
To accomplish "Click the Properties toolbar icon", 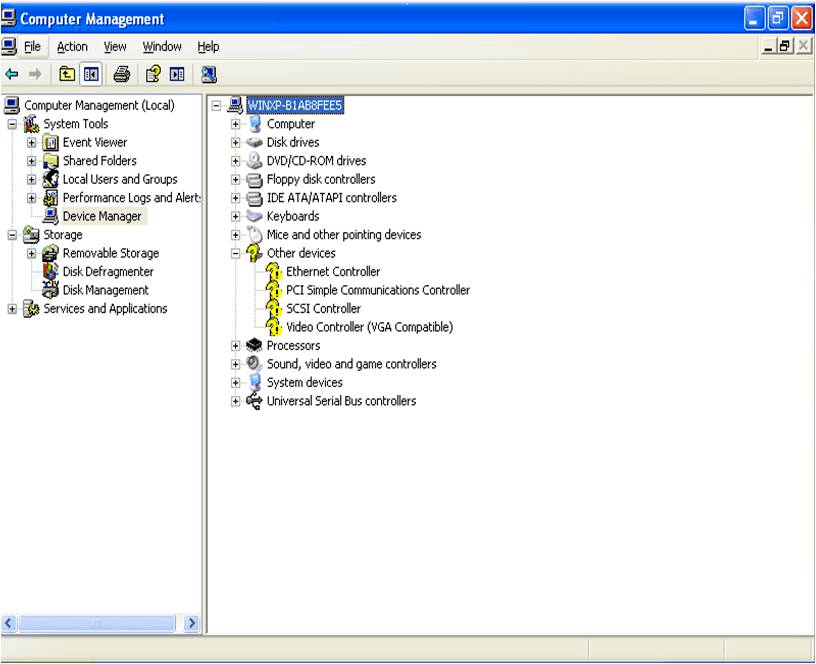I will 153,74.
